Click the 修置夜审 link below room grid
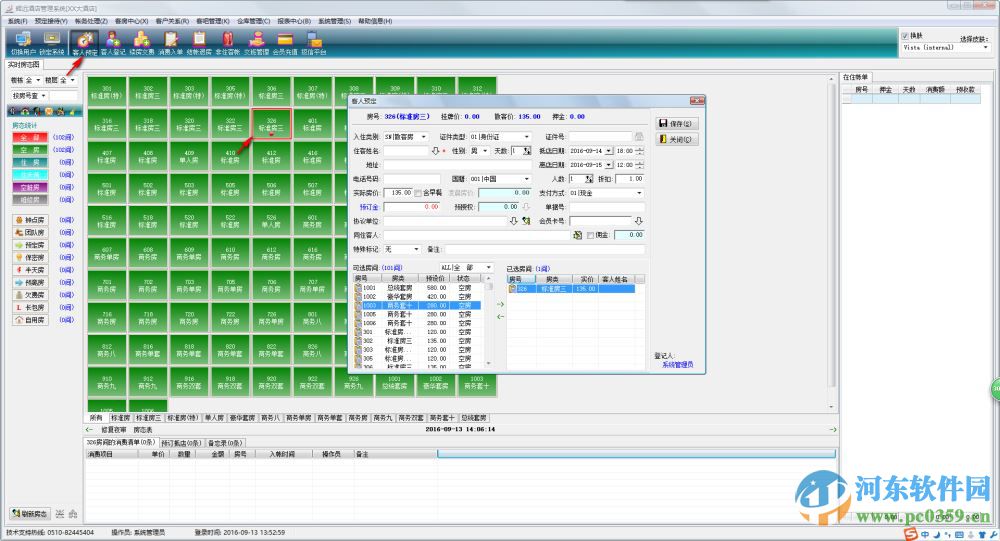 click(114, 430)
